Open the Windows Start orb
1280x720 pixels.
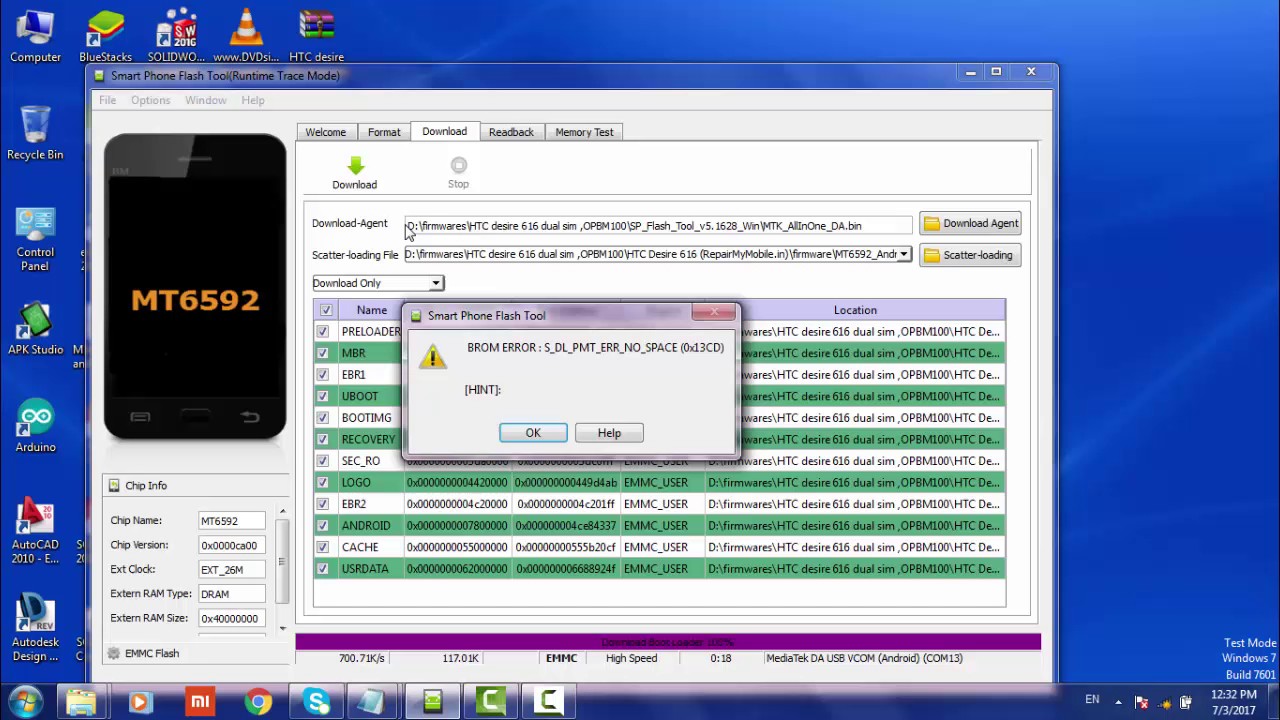click(x=25, y=702)
